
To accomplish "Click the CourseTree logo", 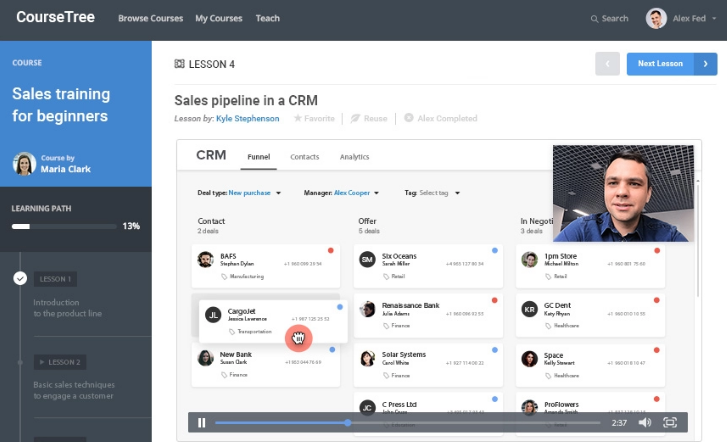I will [x=55, y=17].
